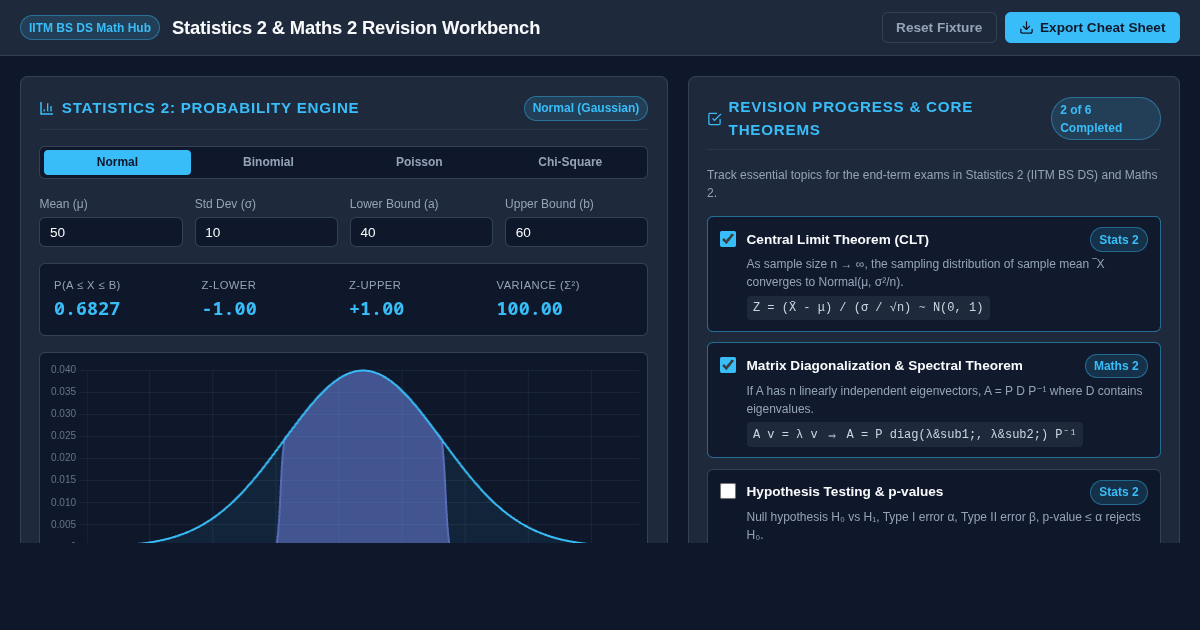Click the Z-Upper value +1.00
Screen dimensions: 1200x630
376,309
